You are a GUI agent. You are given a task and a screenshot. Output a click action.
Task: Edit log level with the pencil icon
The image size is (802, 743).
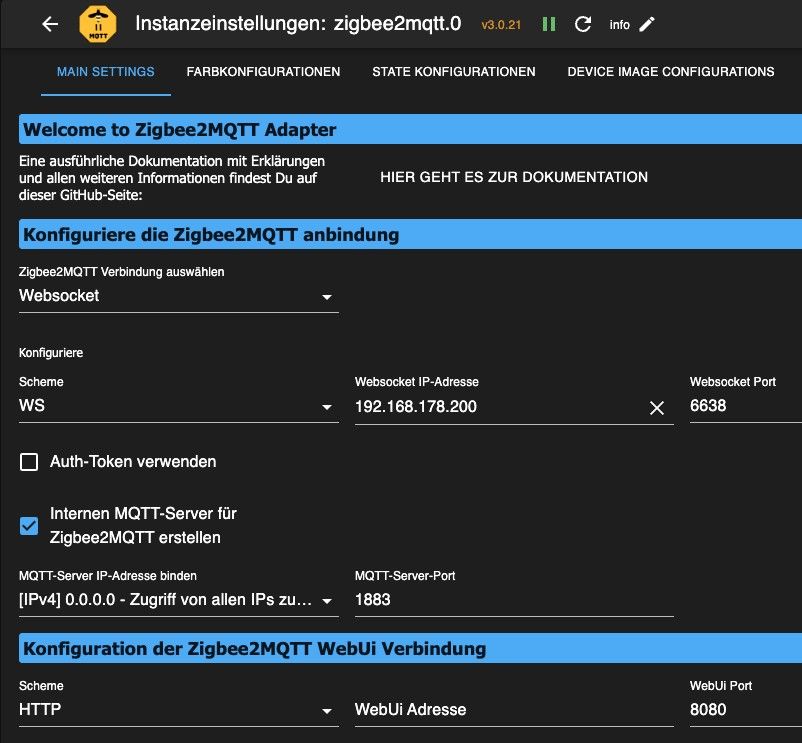click(647, 24)
